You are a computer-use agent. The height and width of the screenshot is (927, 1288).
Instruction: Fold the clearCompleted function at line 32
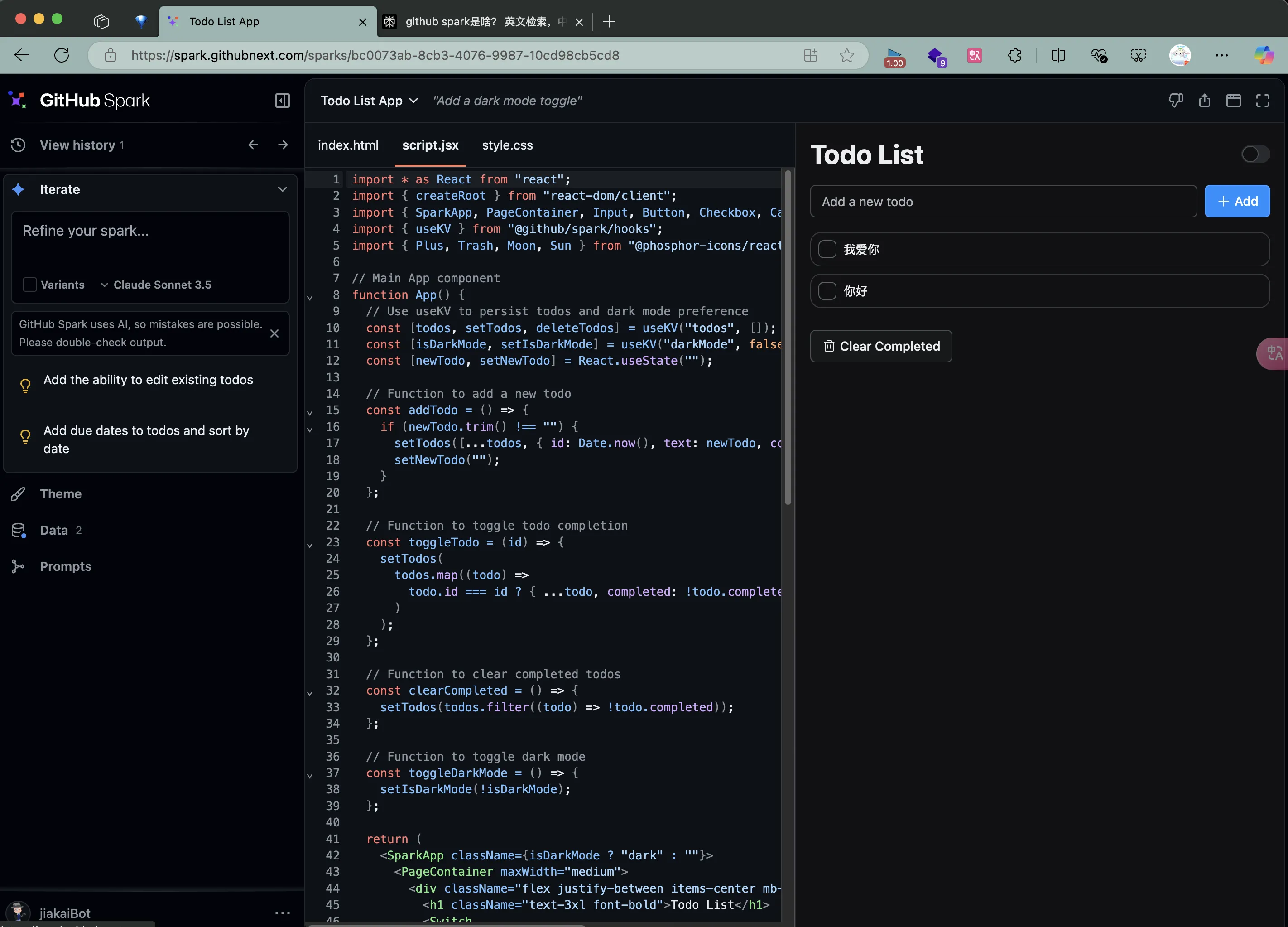(309, 694)
